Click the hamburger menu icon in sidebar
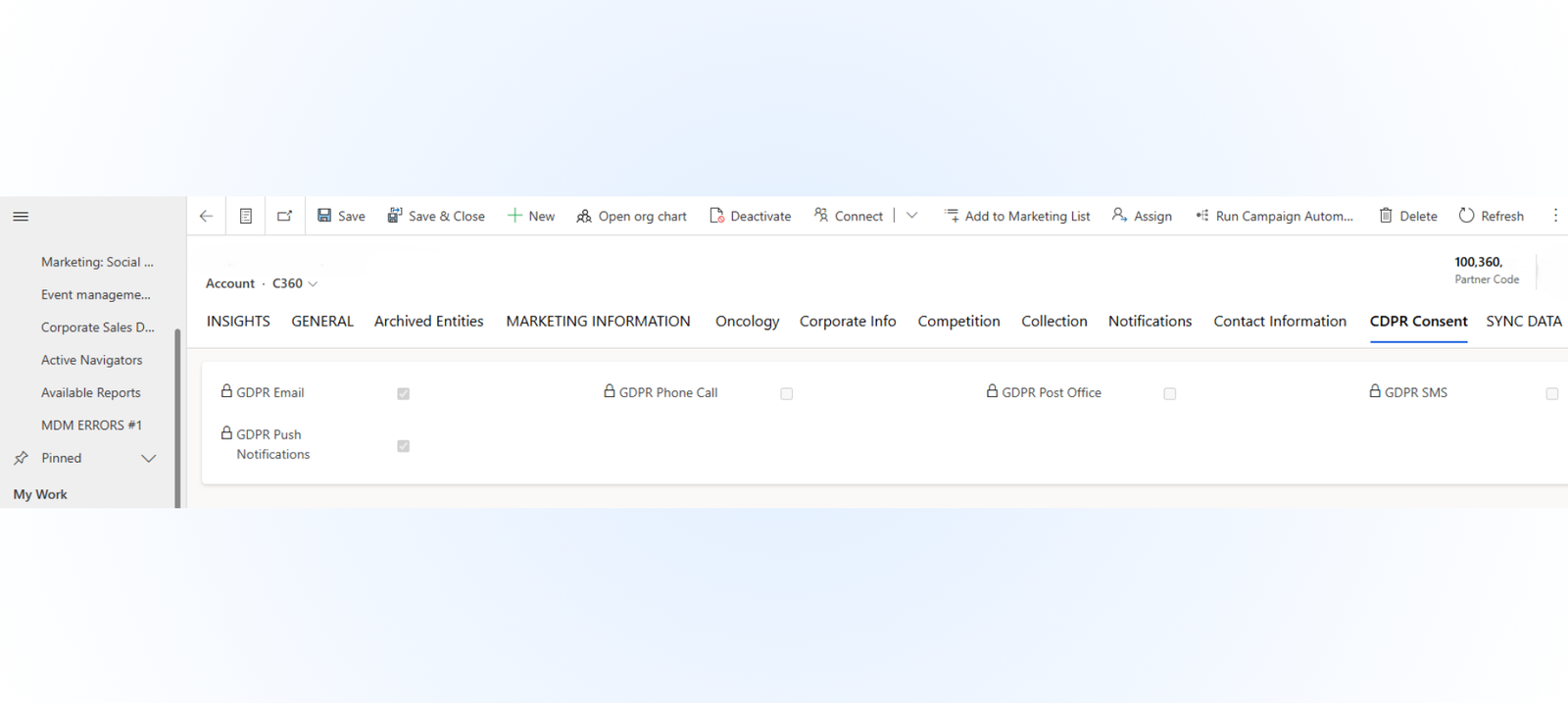 point(21,217)
